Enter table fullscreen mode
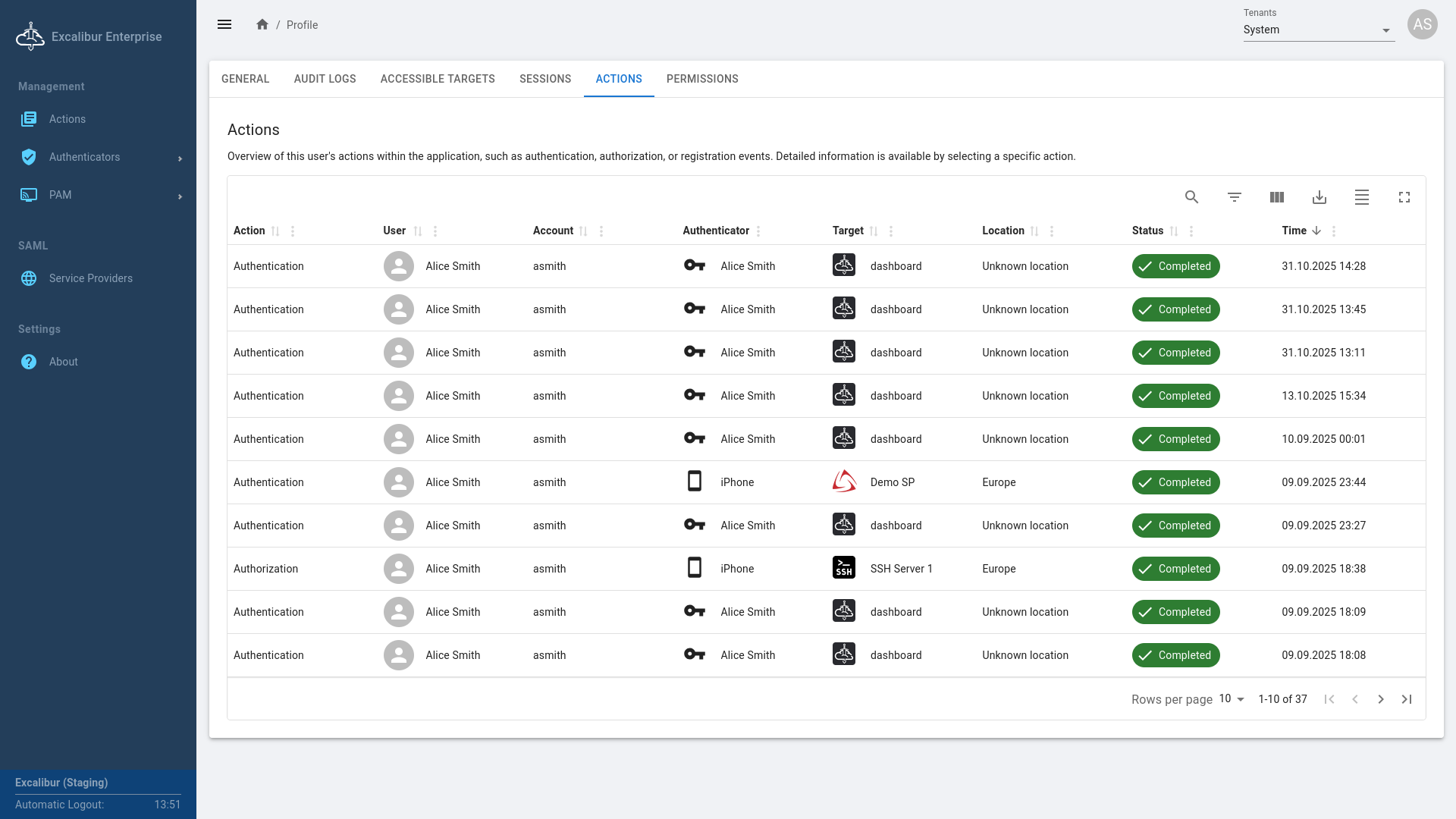1456x819 pixels. tap(1404, 197)
